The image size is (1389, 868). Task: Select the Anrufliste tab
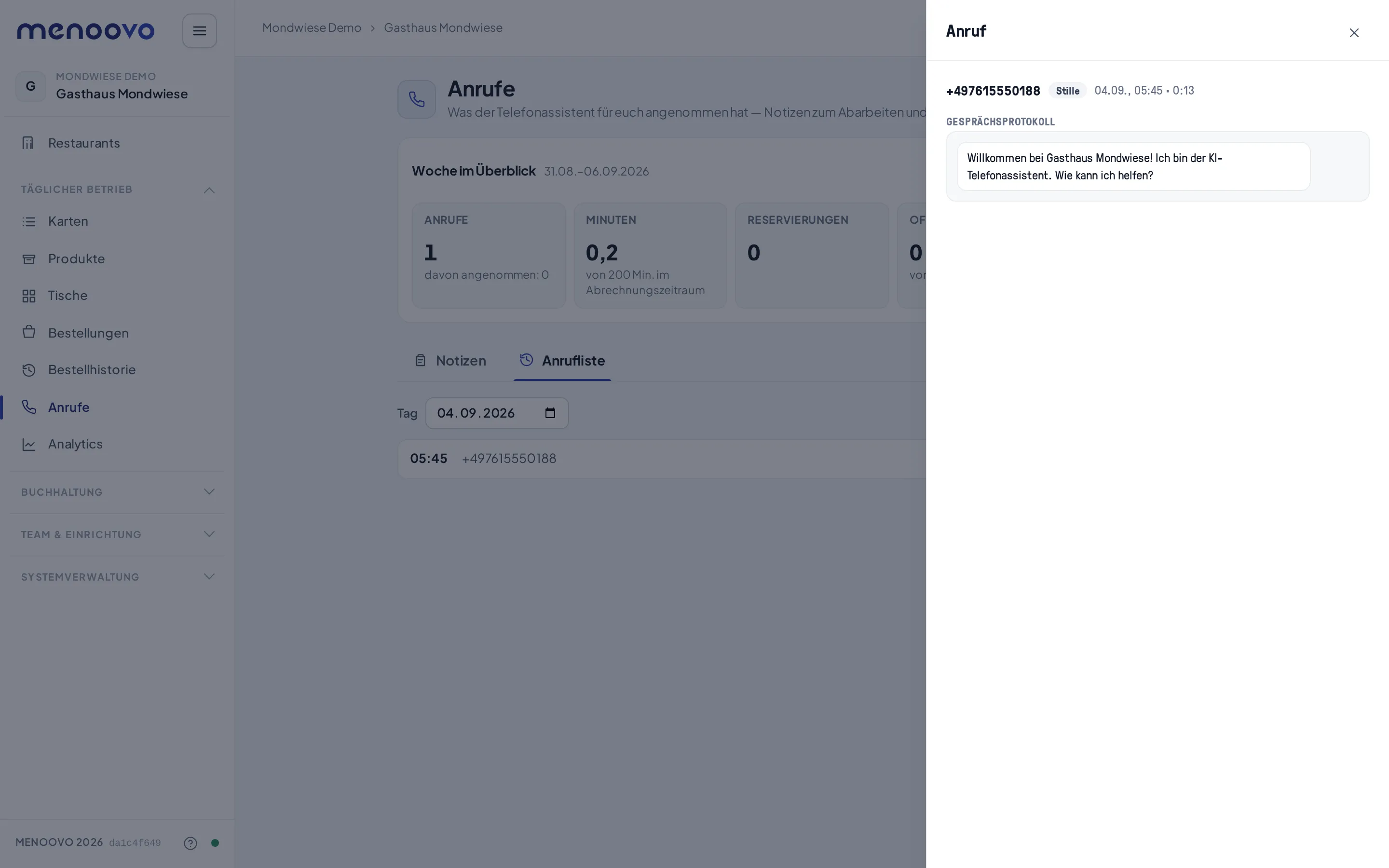pos(562,361)
